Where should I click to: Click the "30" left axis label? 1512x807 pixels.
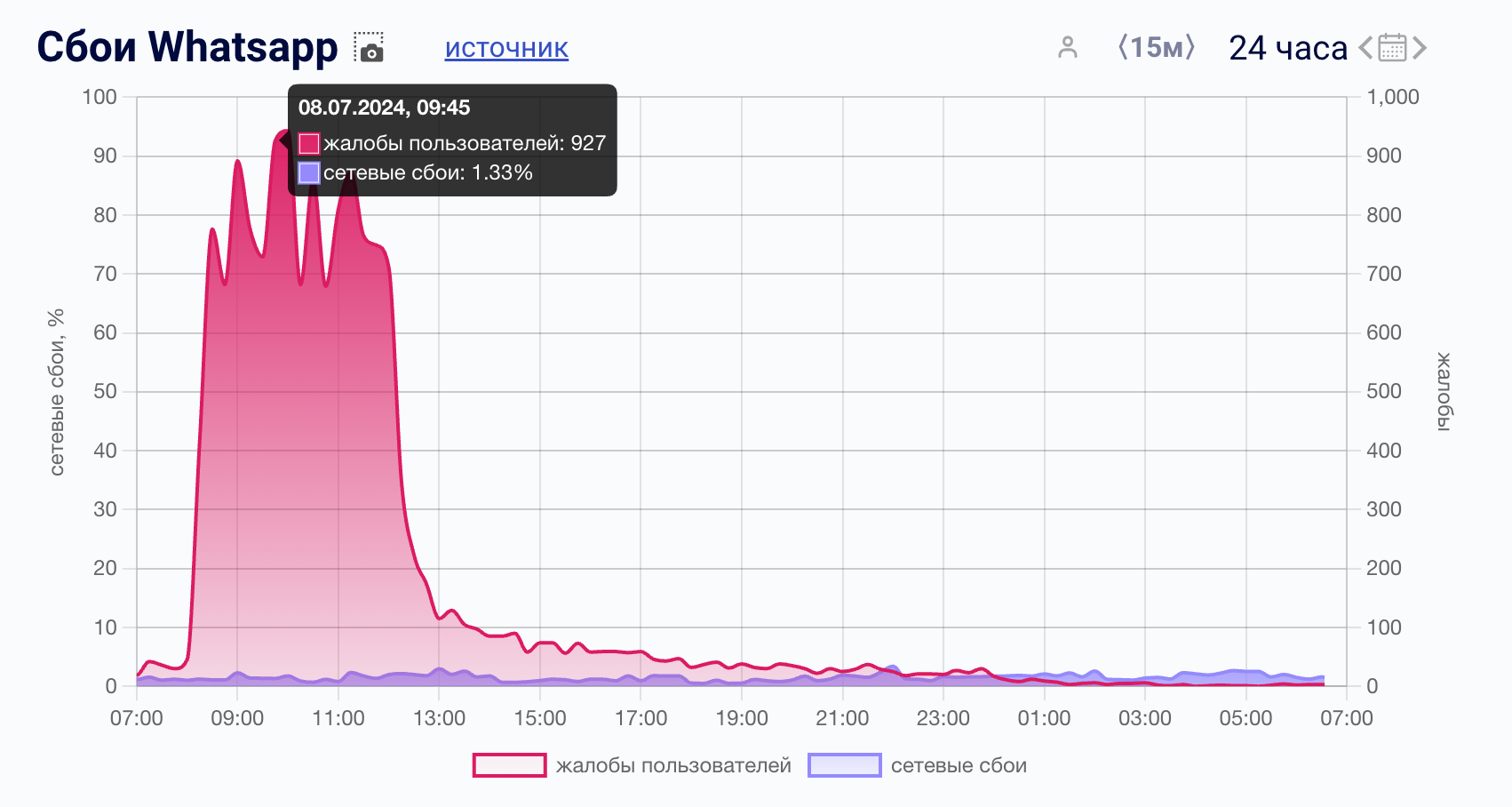point(106,509)
